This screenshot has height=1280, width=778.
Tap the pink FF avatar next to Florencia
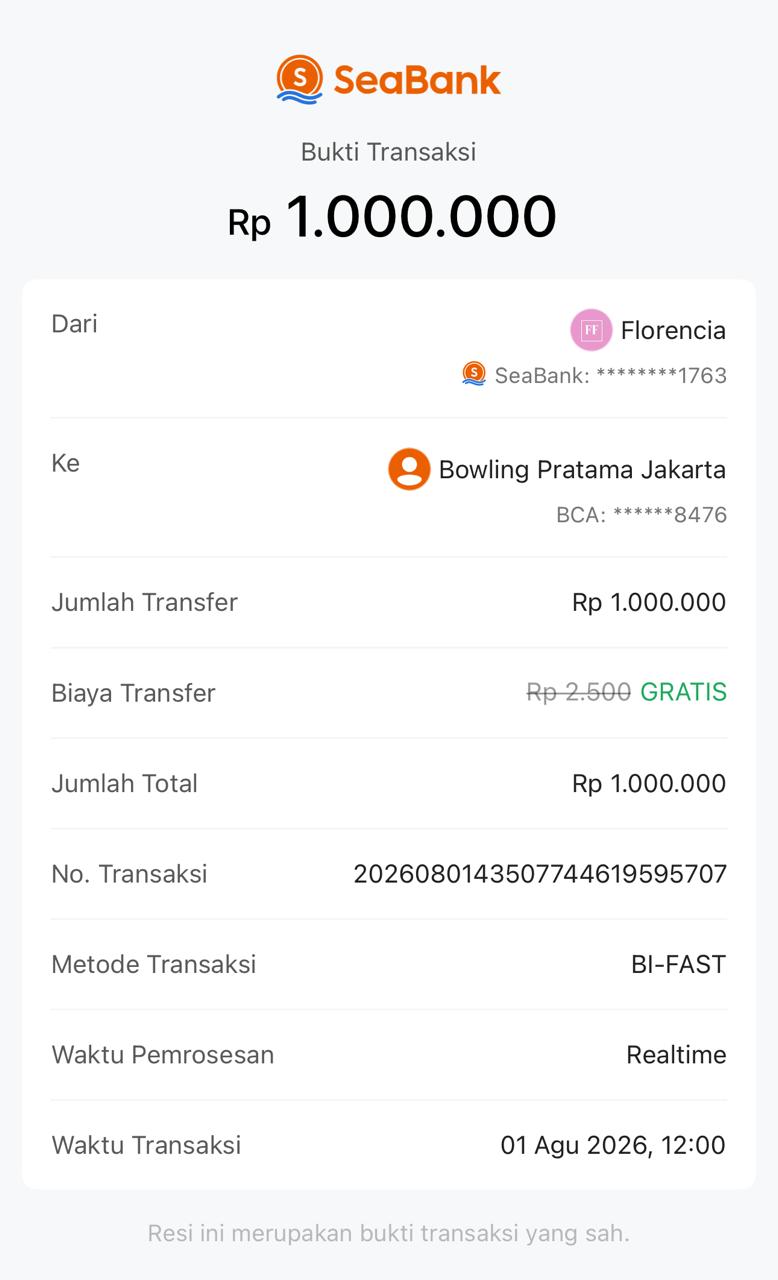pyautogui.click(x=591, y=330)
